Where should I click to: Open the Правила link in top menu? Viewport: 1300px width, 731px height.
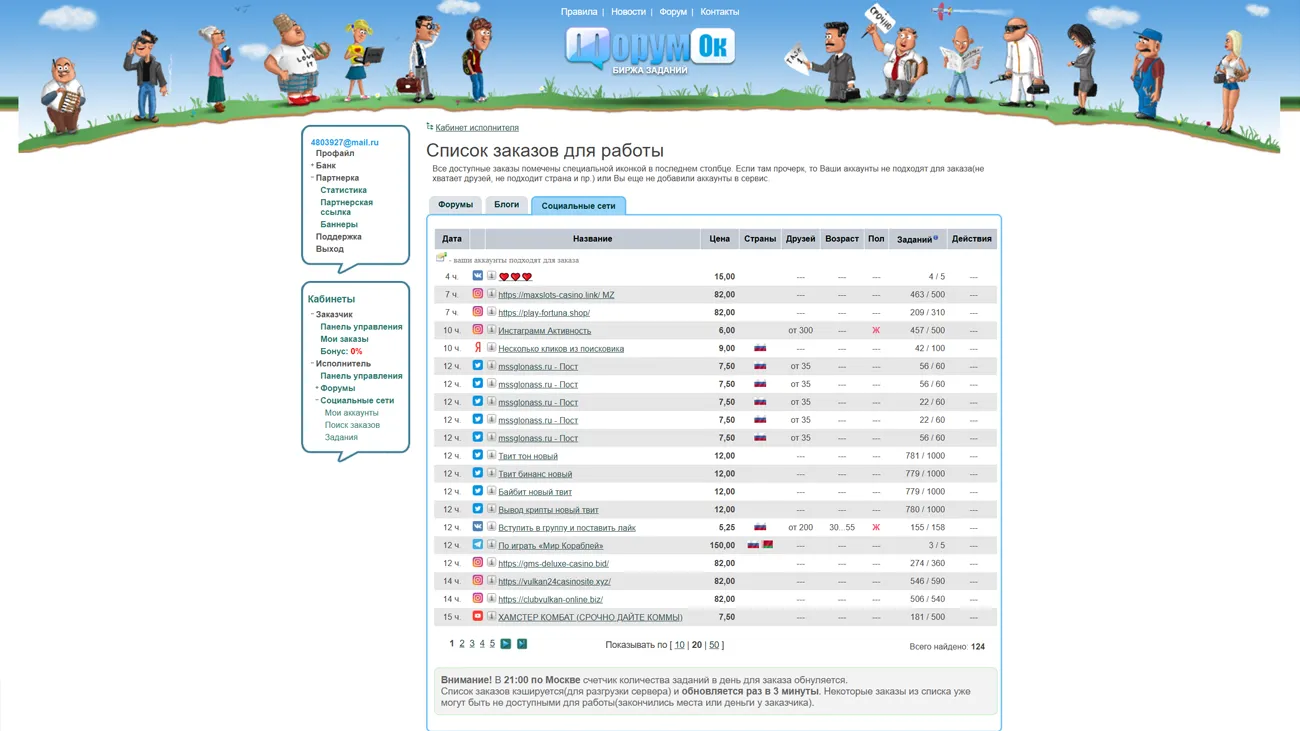pyautogui.click(x=578, y=12)
